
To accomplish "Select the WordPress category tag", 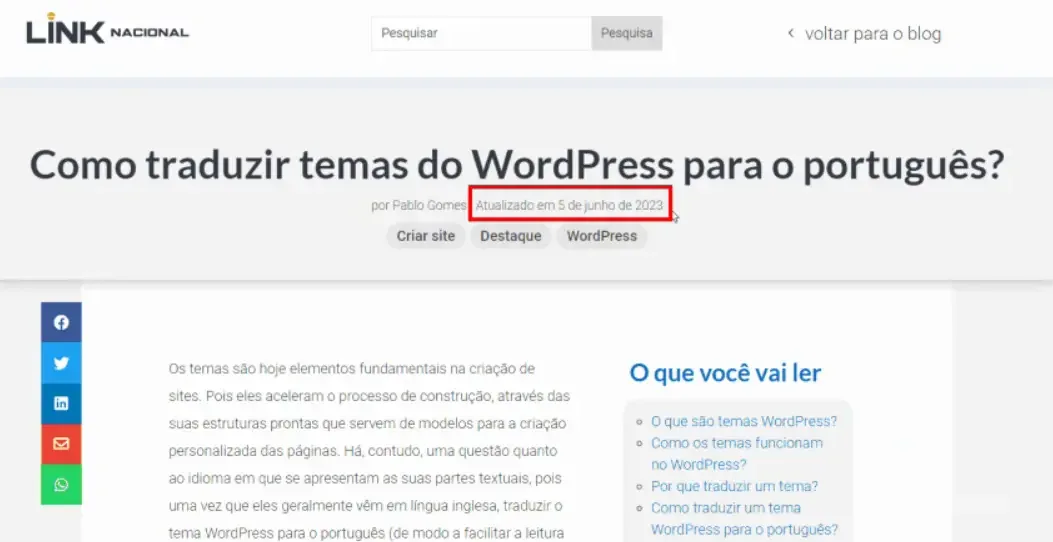I will (x=601, y=236).
